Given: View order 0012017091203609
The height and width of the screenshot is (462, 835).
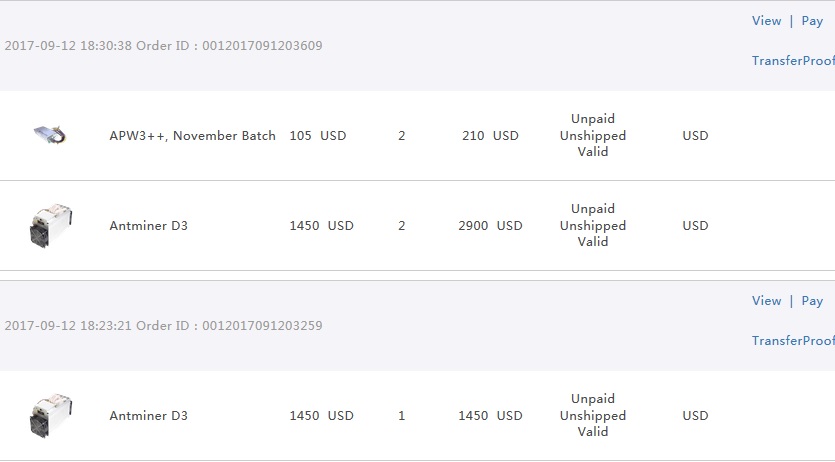Looking at the screenshot, I should click(x=766, y=21).
